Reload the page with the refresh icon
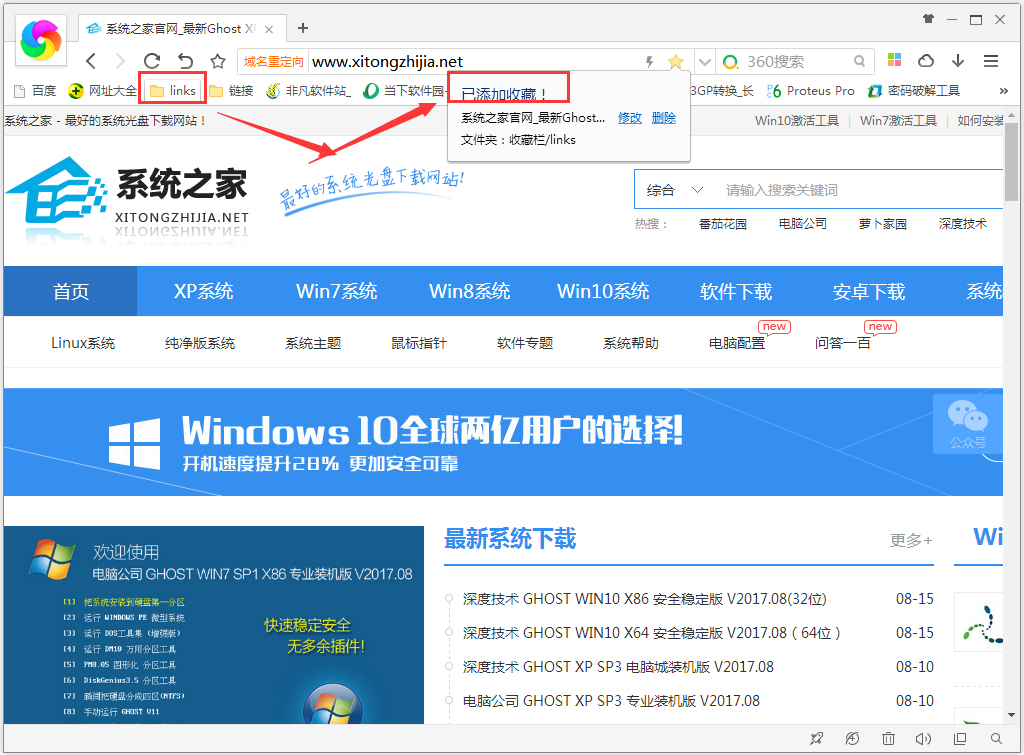This screenshot has width=1024, height=755. point(152,61)
